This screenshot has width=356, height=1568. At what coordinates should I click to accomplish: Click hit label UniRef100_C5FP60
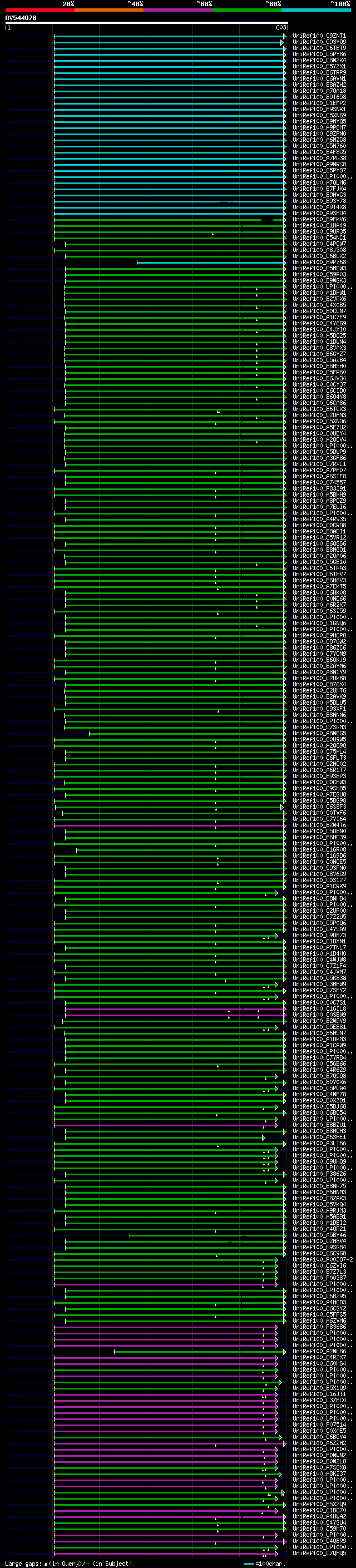pyautogui.click(x=319, y=373)
